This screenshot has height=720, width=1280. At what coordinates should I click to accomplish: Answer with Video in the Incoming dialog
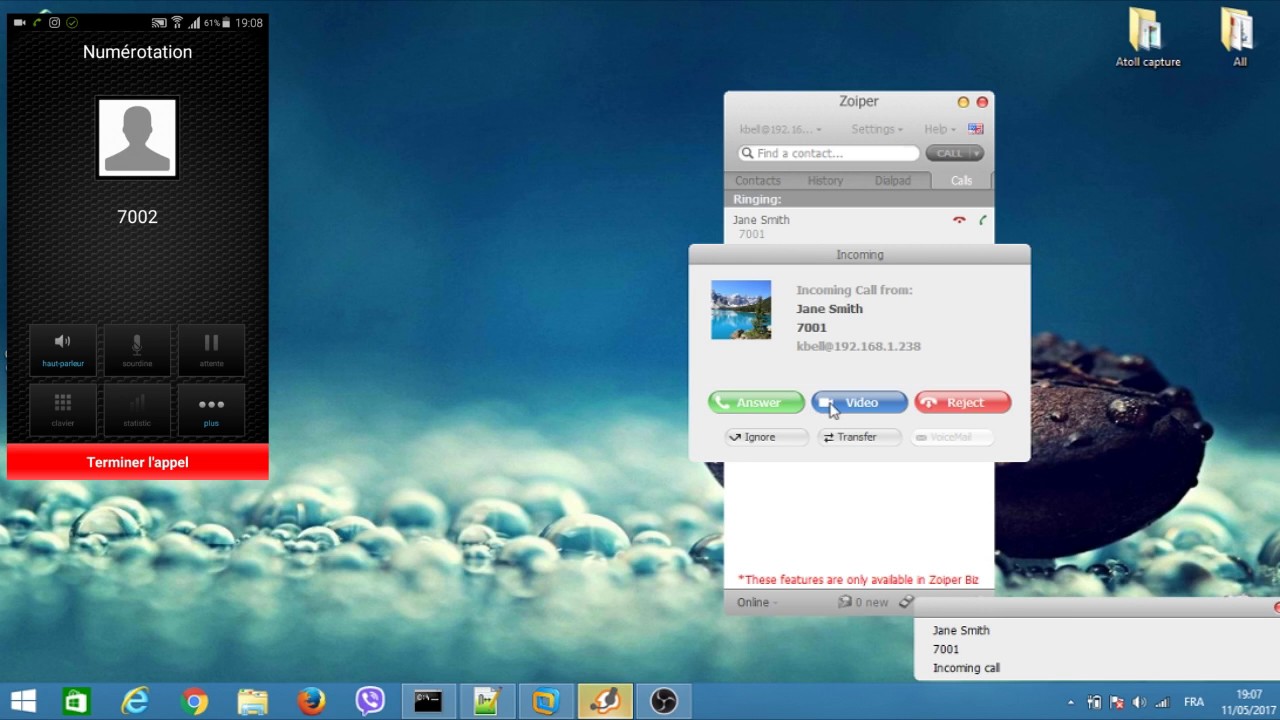pos(860,403)
